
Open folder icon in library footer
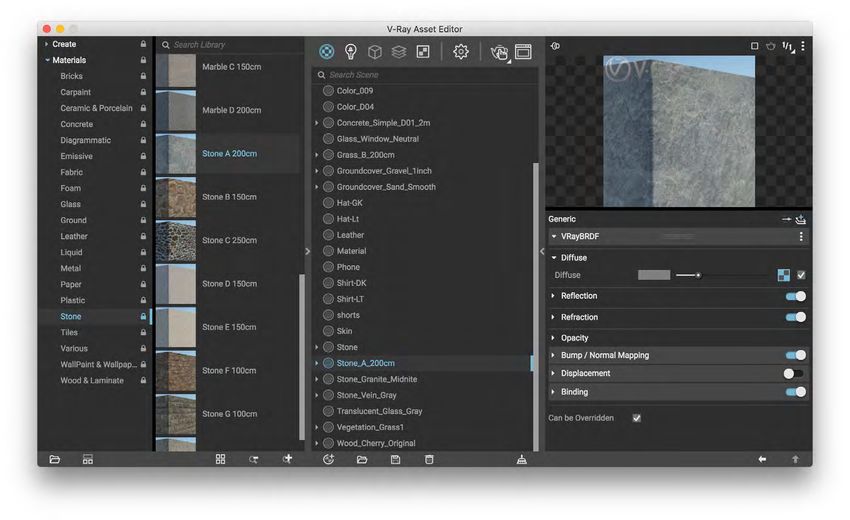55,459
